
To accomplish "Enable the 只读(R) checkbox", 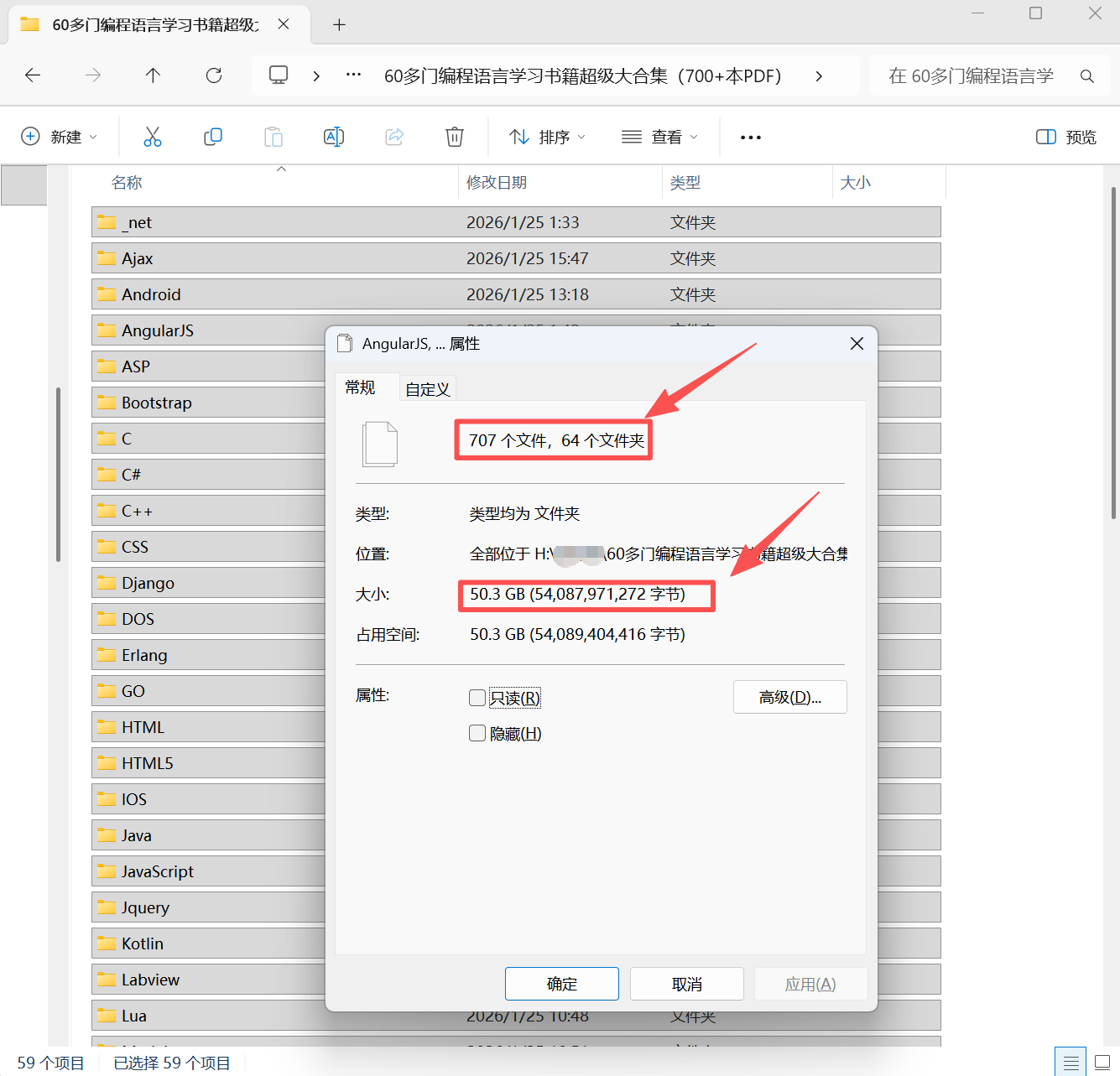I will point(477,697).
